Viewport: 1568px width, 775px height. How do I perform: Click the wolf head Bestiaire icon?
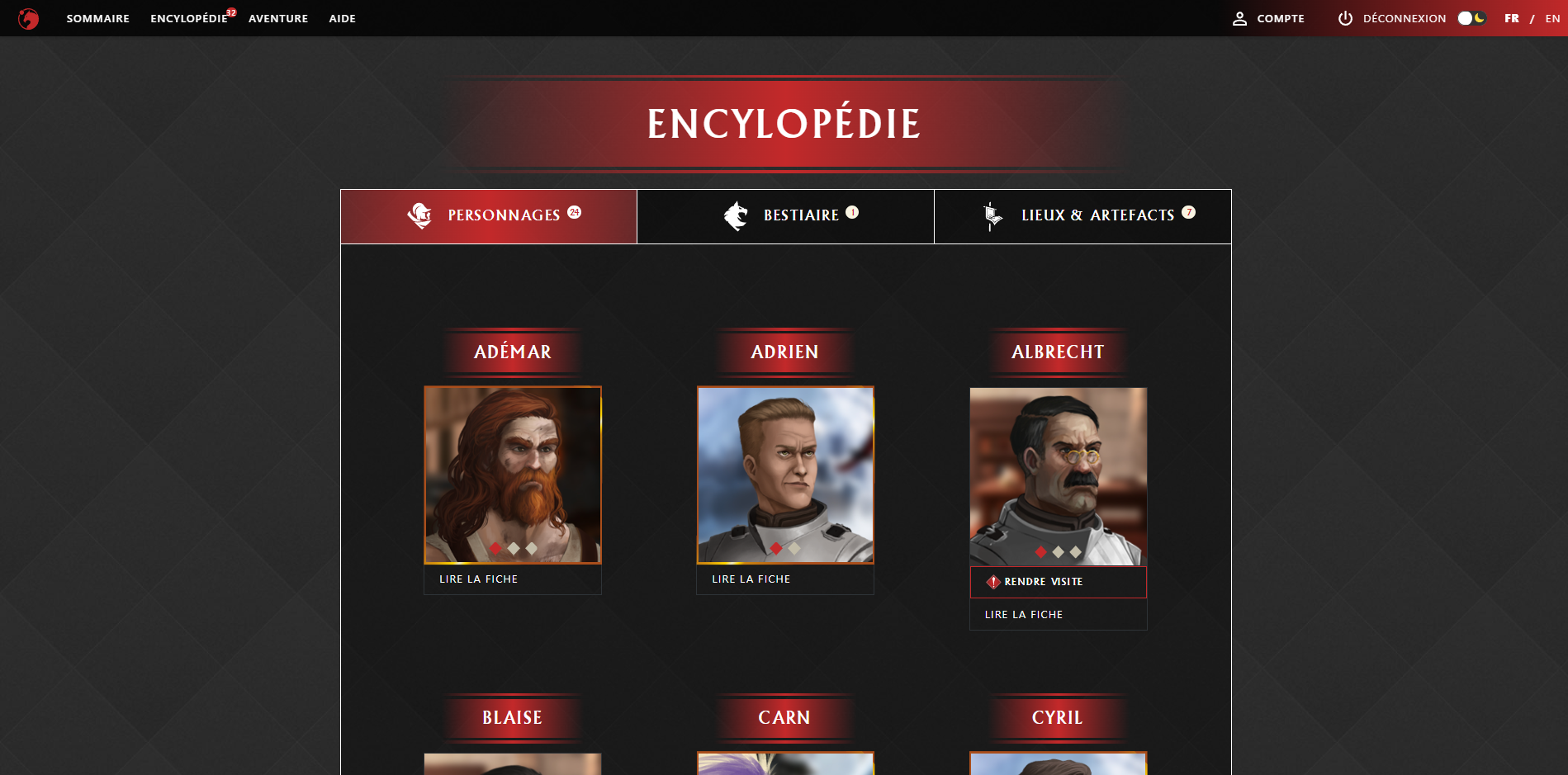[x=735, y=215]
